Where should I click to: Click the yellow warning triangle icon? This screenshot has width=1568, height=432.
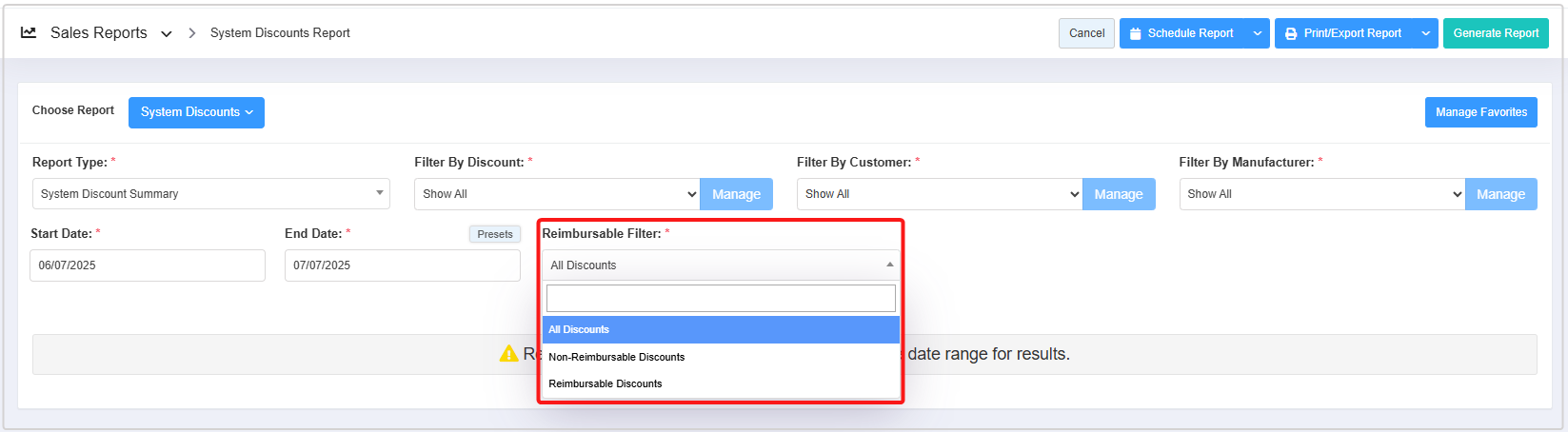click(509, 354)
